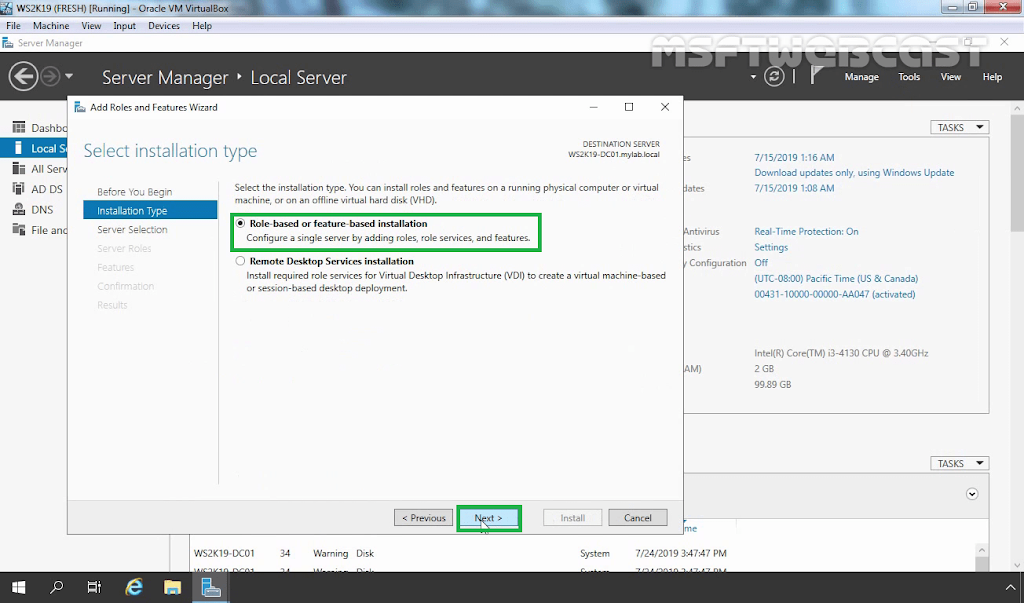This screenshot has height=603, width=1024.
Task: Open the Manage menu
Action: click(x=861, y=76)
